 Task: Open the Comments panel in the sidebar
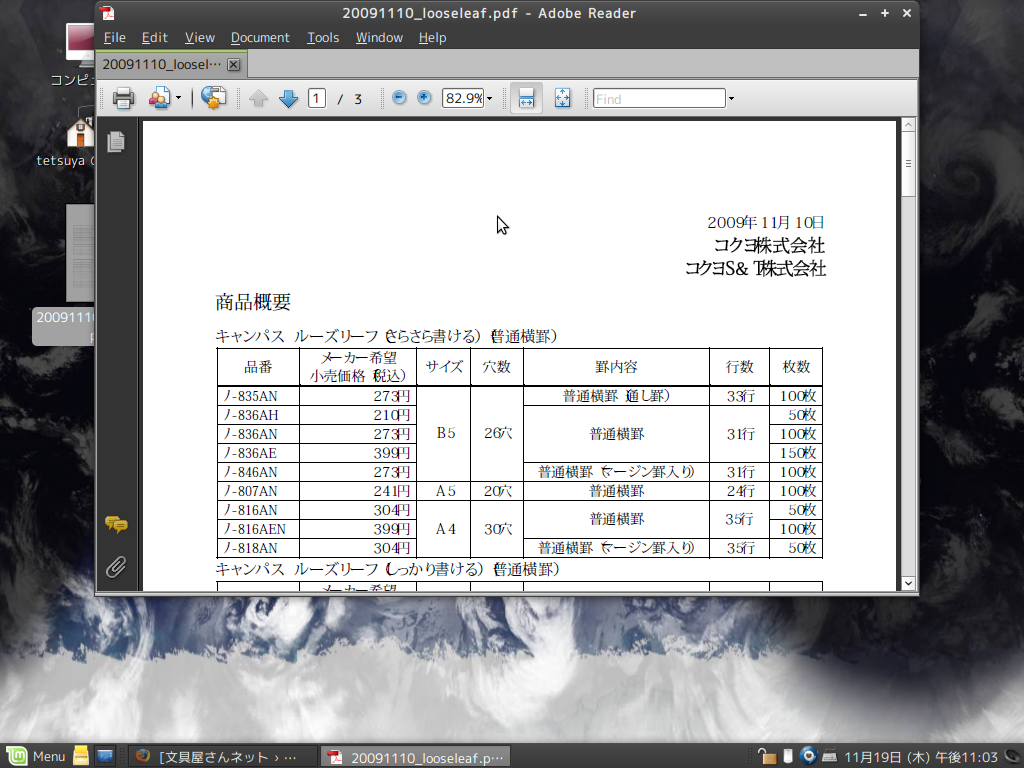click(116, 524)
